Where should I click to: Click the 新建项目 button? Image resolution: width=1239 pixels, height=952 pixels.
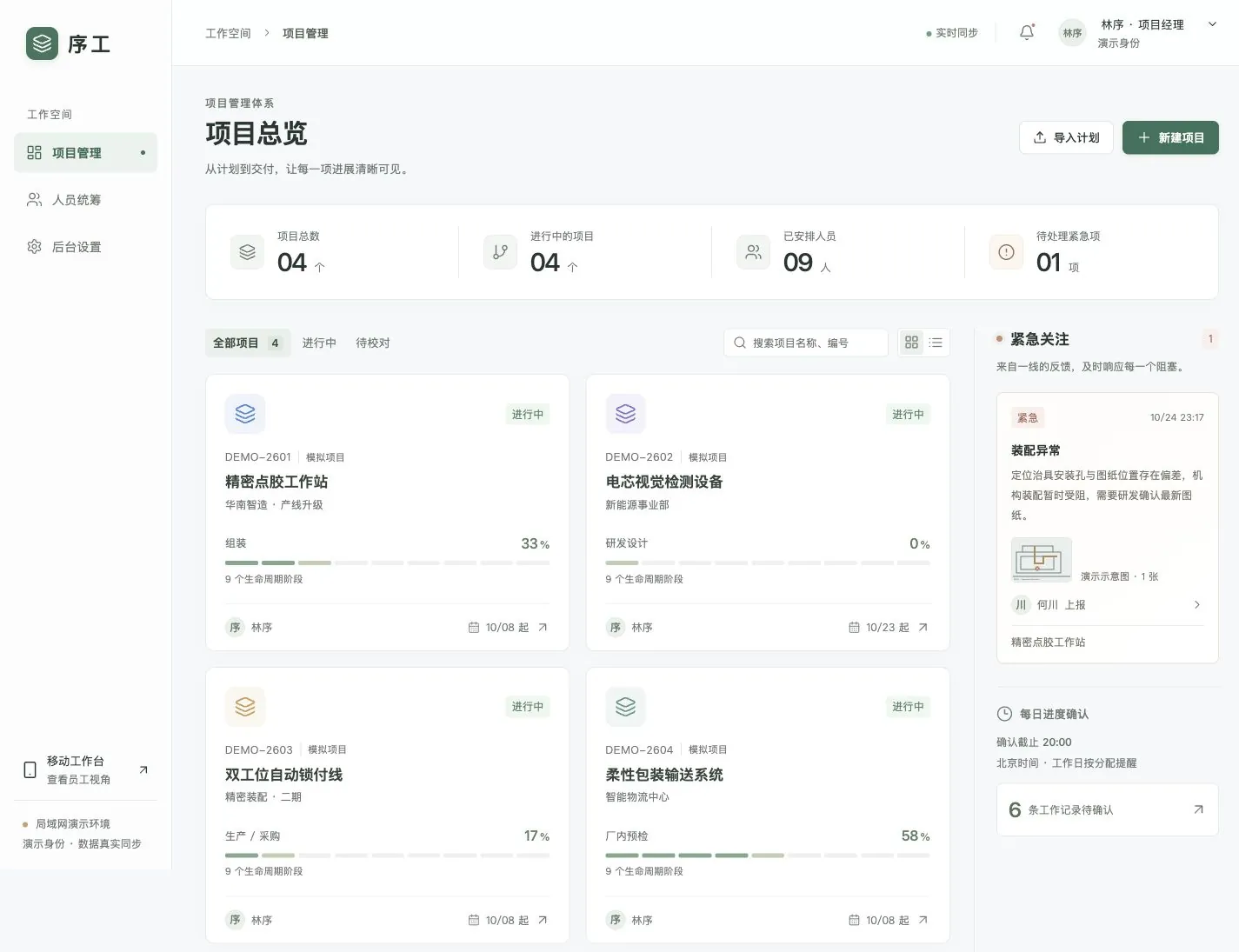click(1170, 137)
